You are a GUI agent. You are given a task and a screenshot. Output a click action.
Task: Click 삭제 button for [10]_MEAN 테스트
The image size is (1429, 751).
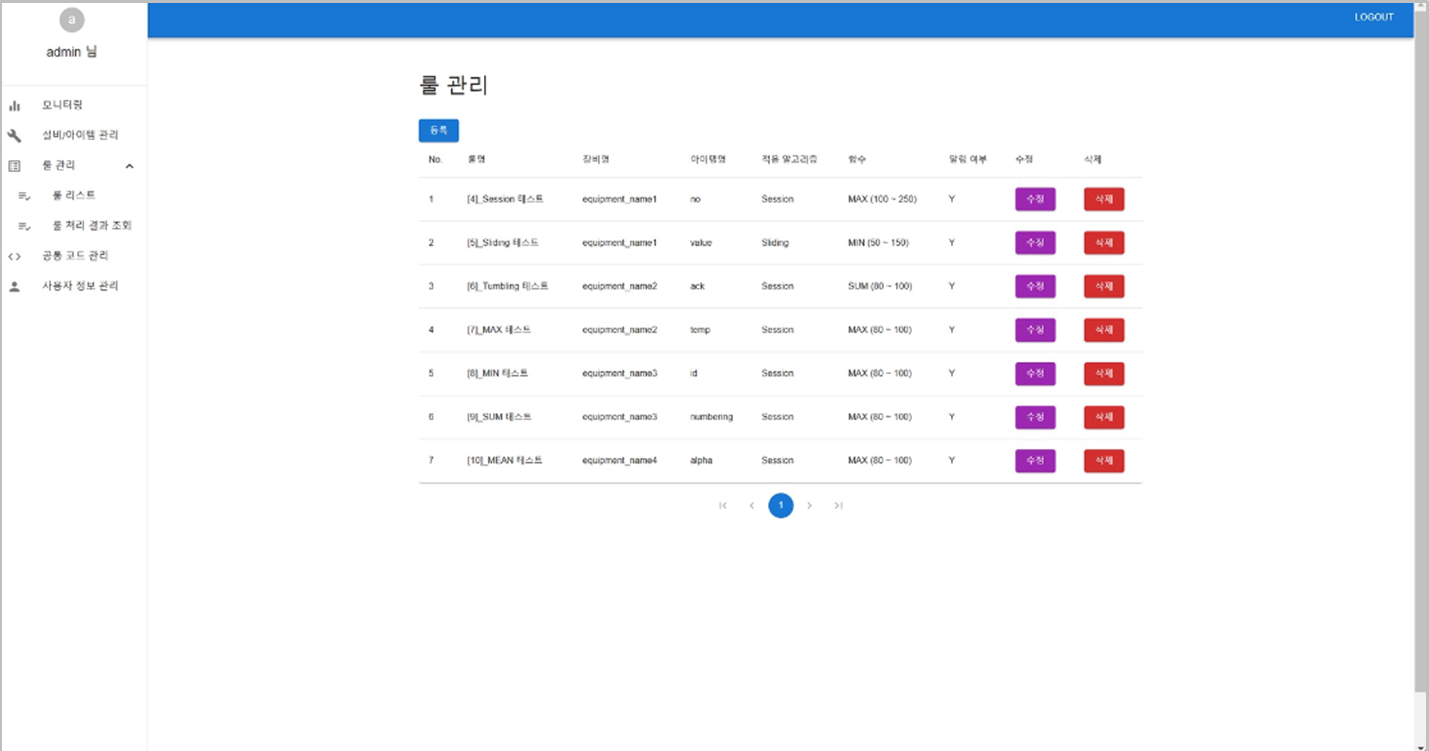click(x=1104, y=460)
